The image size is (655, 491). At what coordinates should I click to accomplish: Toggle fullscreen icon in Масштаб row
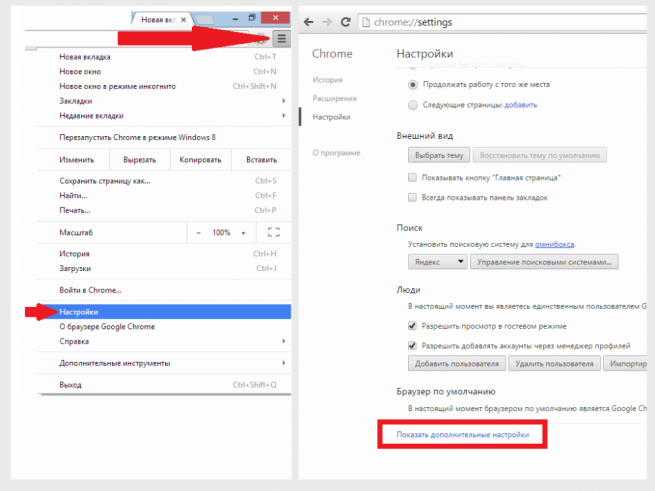[274, 232]
